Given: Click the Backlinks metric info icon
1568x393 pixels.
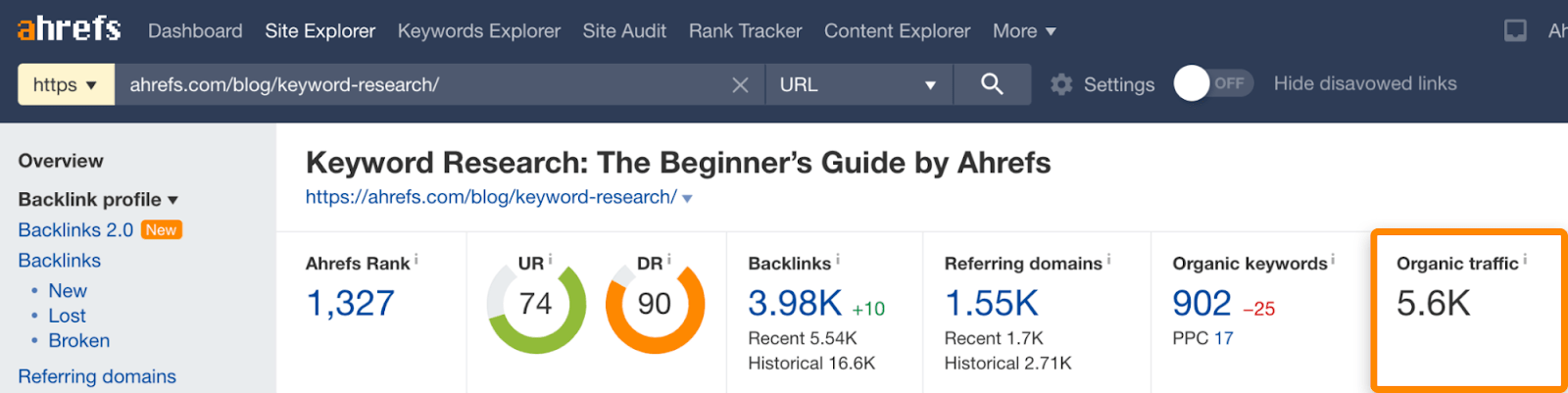Looking at the screenshot, I should tap(838, 260).
